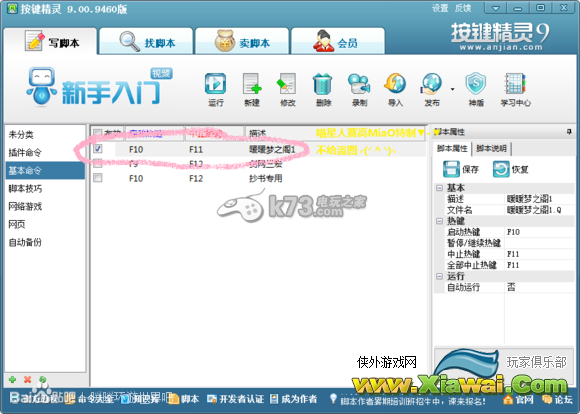Select the 插件命令 category
This screenshot has width=580, height=414.
pos(45,152)
